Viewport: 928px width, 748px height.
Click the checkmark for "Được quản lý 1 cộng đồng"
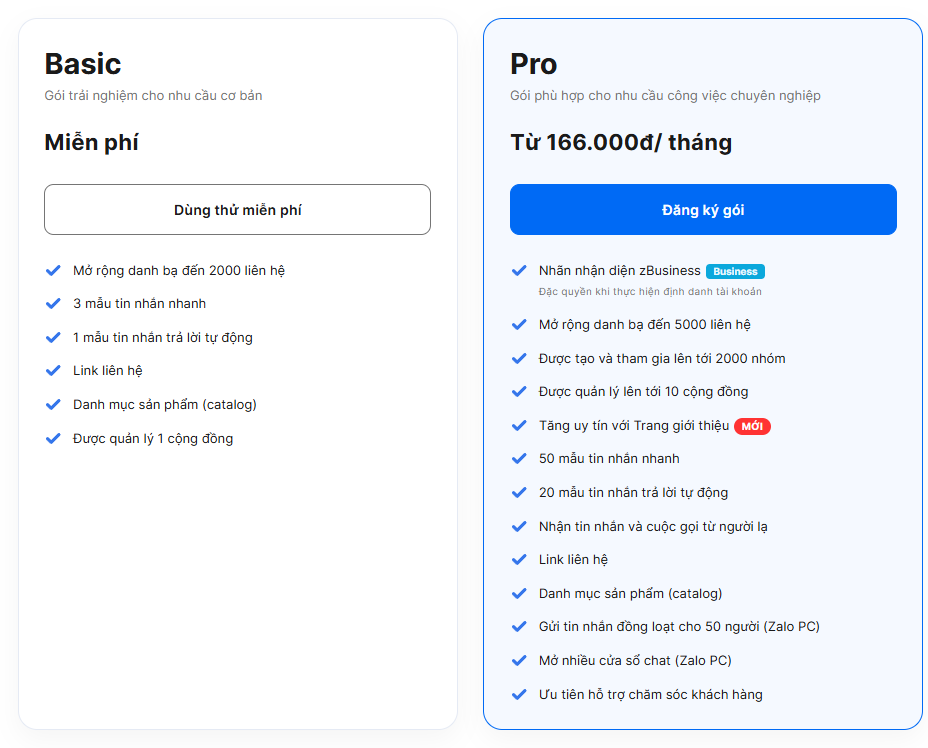coord(53,438)
